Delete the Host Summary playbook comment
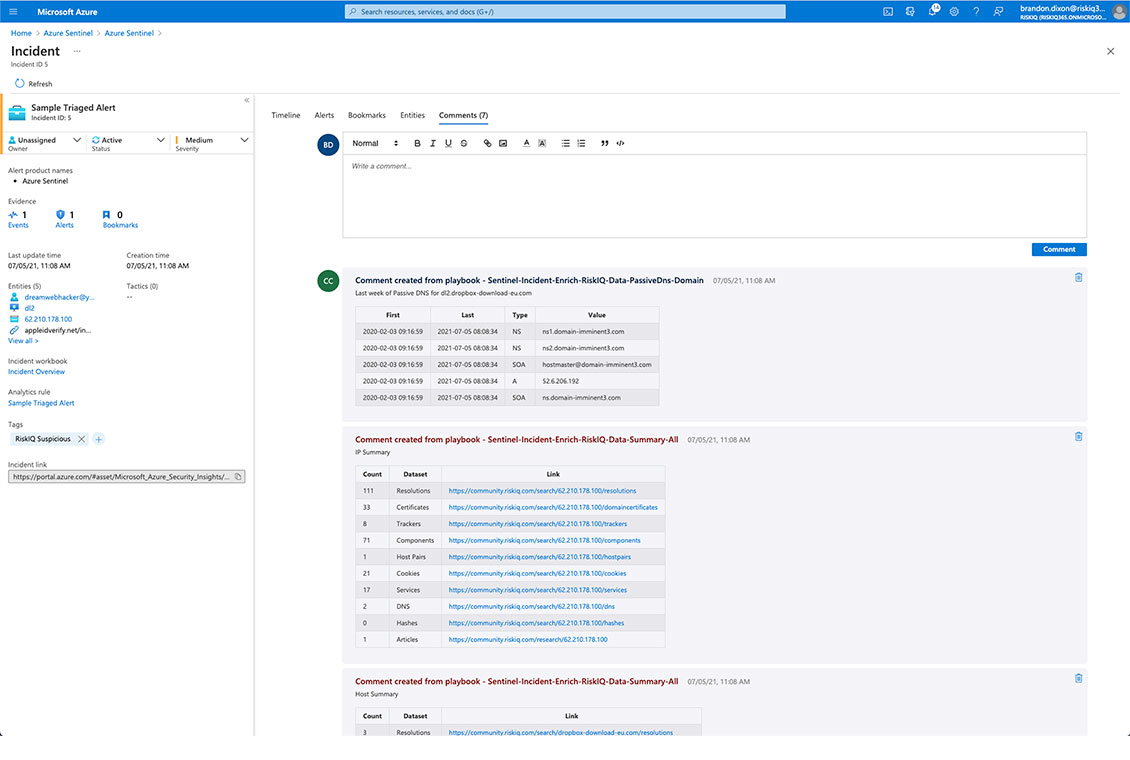The width and height of the screenshot is (1130, 760). coord(1078,679)
